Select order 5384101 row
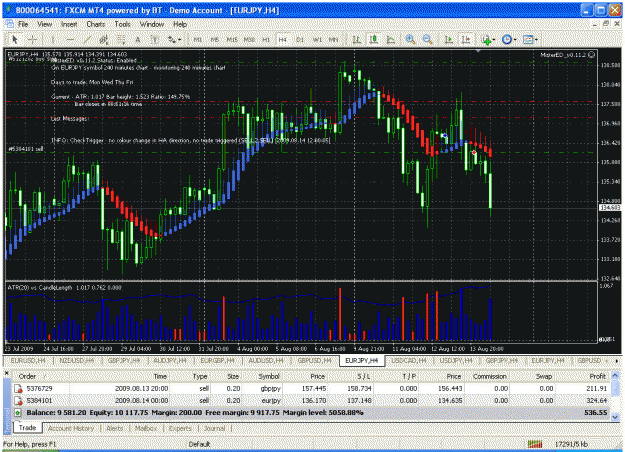625x452 pixels. click(311, 400)
